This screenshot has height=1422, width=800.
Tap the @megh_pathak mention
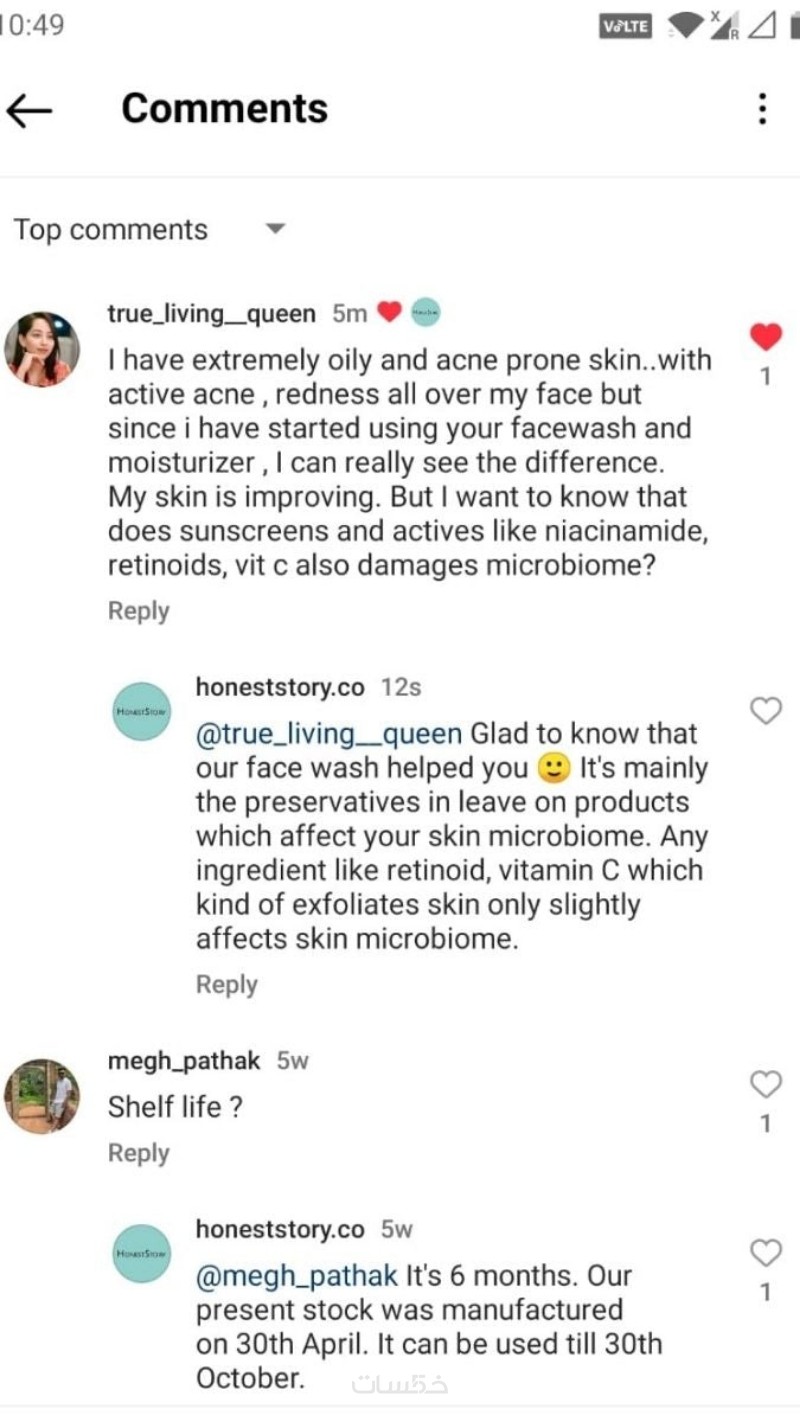click(x=297, y=1276)
